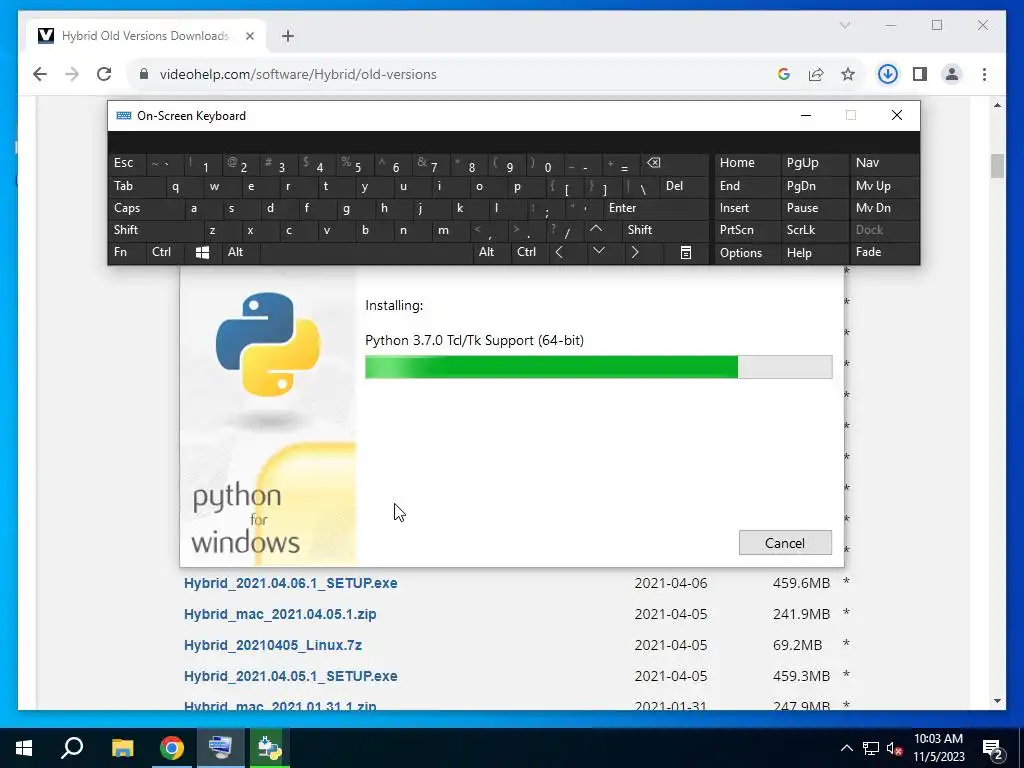Open Chrome three-dot menu

click(x=984, y=74)
